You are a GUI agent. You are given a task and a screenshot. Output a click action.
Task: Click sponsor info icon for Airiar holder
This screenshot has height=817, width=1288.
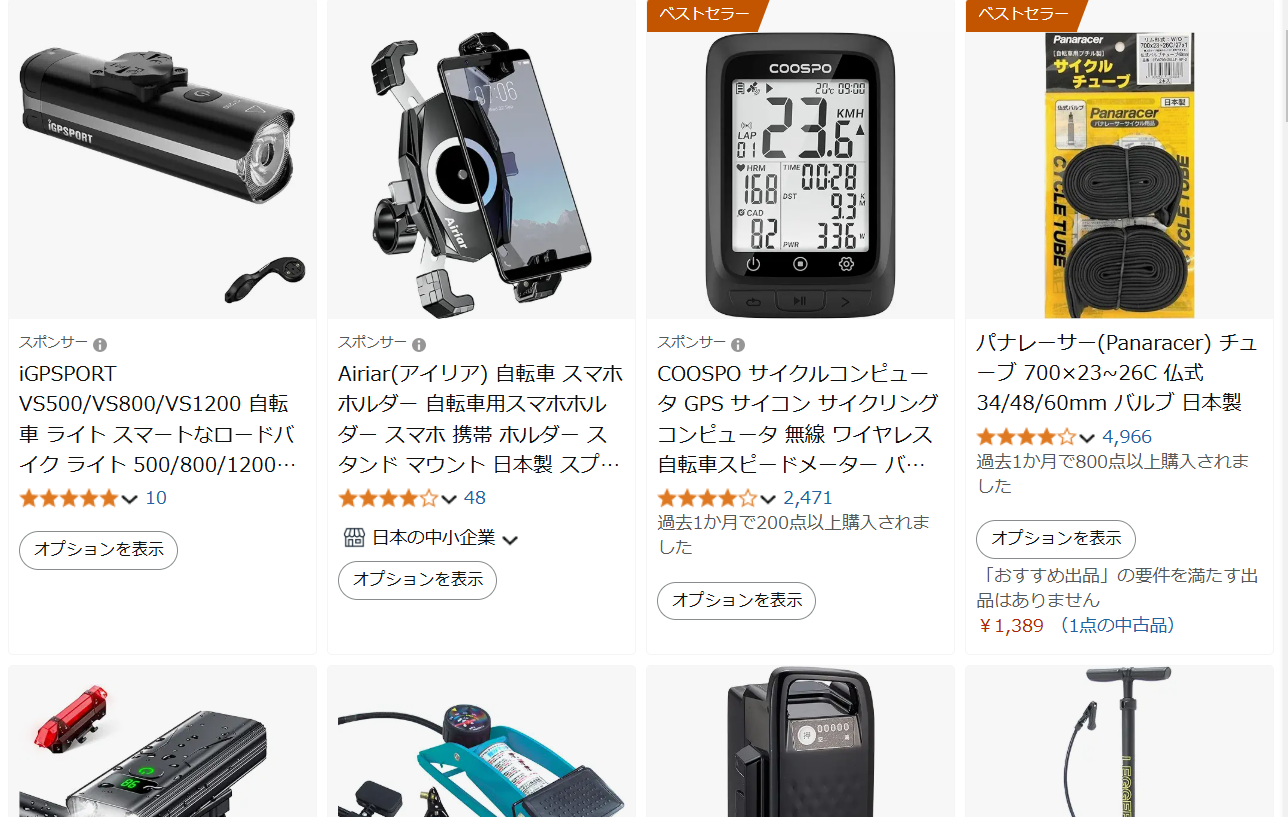419,345
